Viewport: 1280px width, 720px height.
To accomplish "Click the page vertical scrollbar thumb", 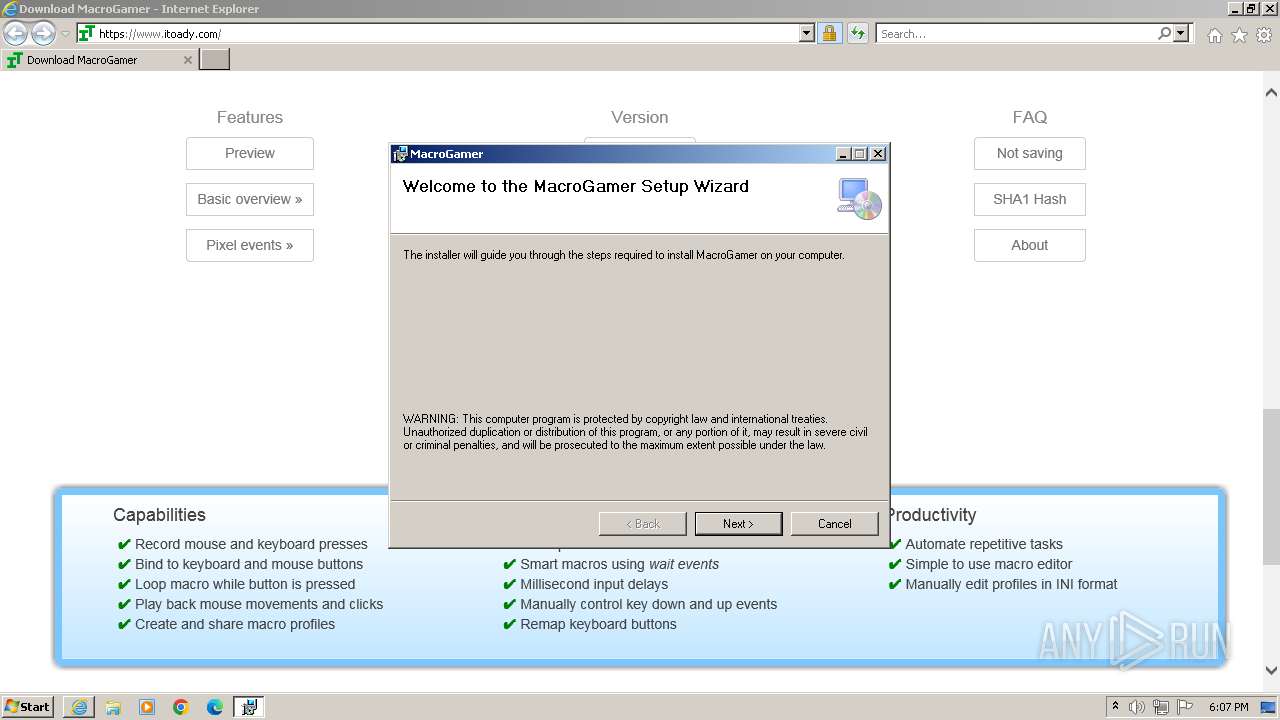I will (1271, 486).
